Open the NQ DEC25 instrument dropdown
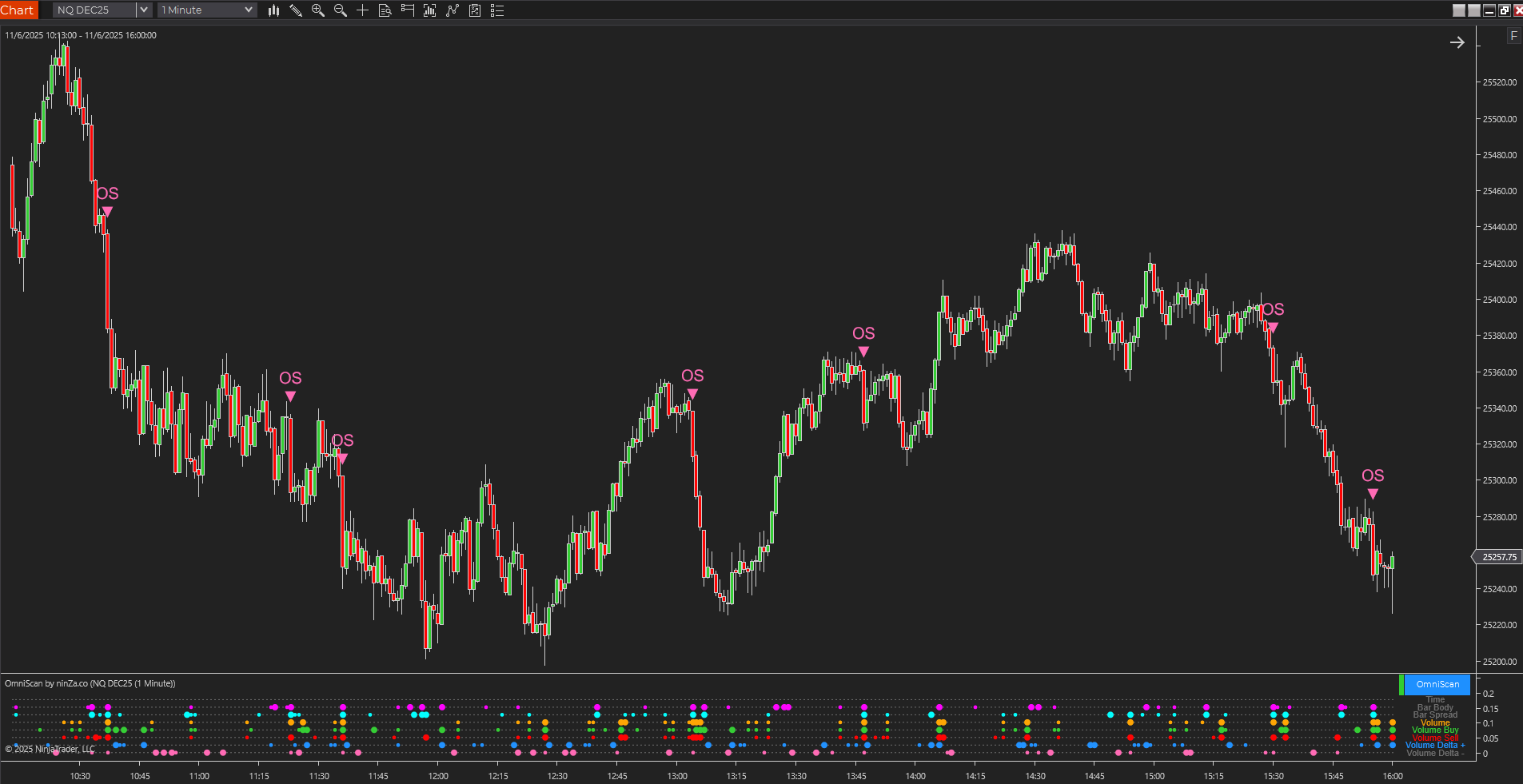The width and height of the screenshot is (1523, 784). click(142, 10)
